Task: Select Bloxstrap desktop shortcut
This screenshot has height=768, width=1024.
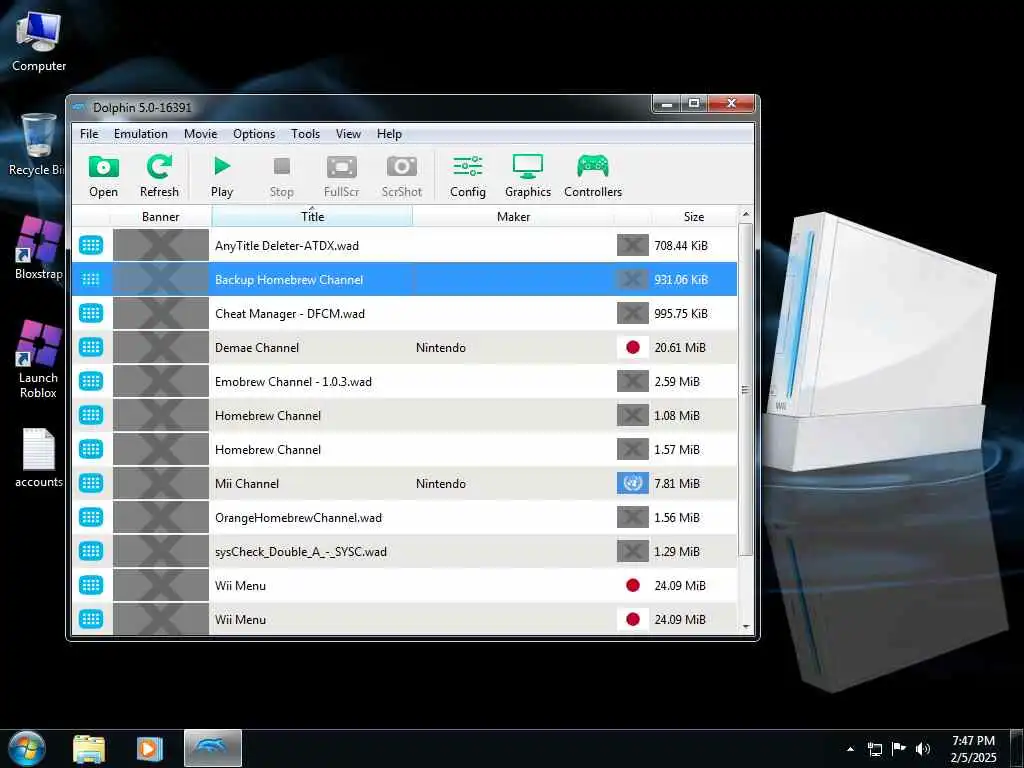Action: [38, 248]
